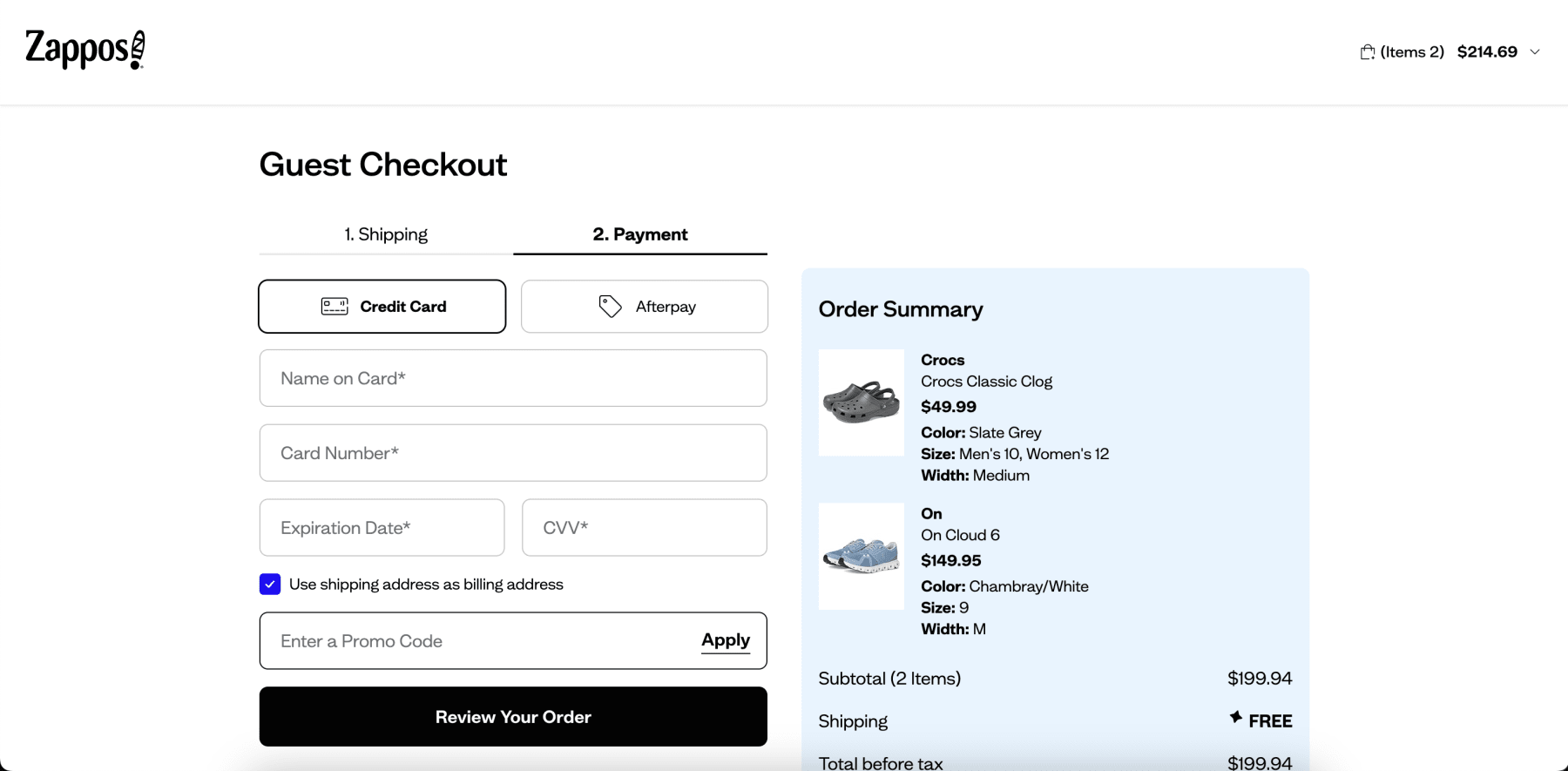Choose the Afterpay payment option

pyautogui.click(x=645, y=307)
